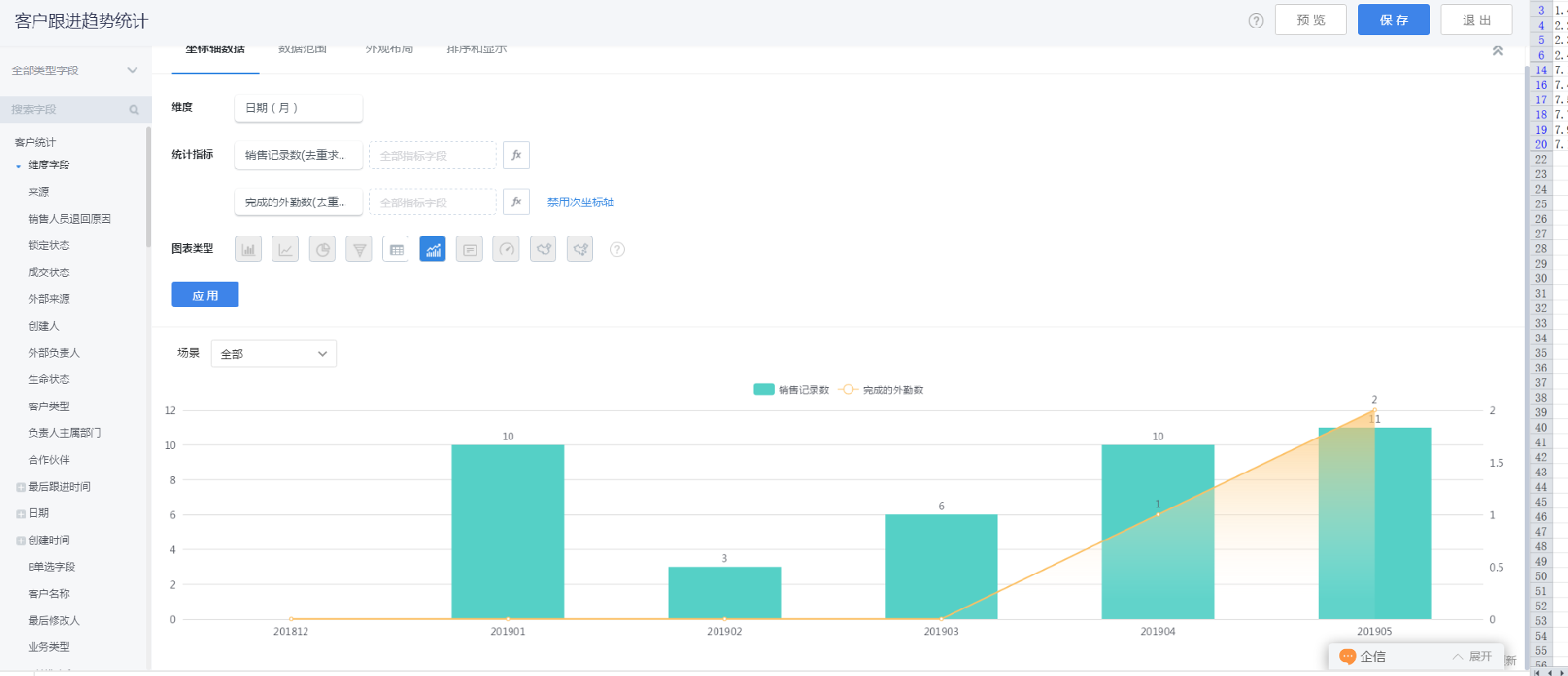Select 创建人 field

tap(44, 326)
